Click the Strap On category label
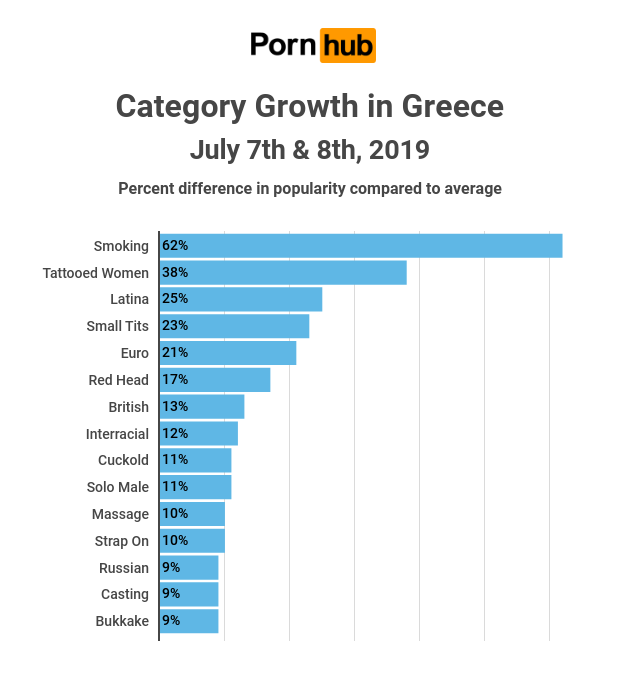This screenshot has height=674, width=620. pos(121,541)
